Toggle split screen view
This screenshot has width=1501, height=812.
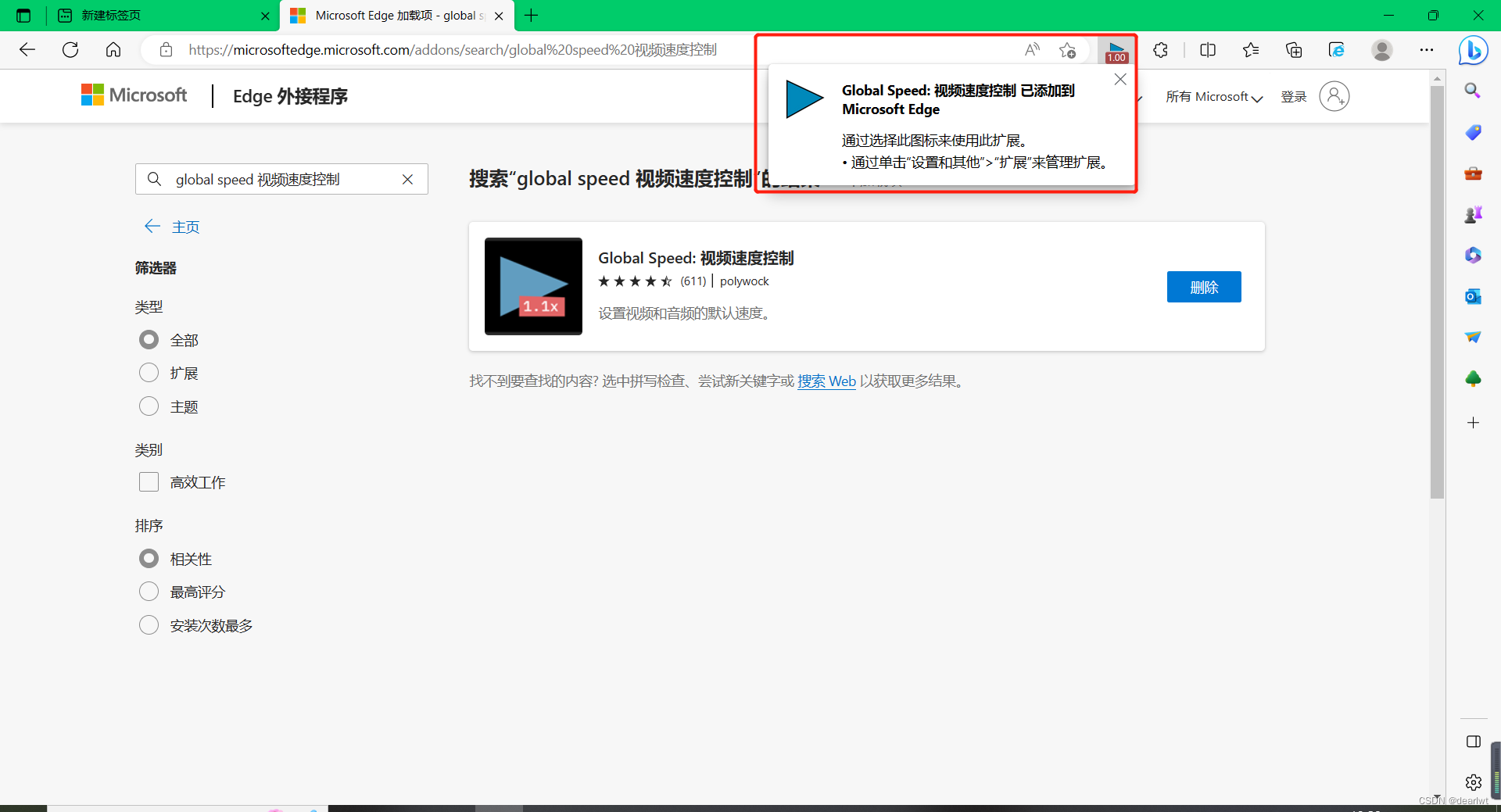(x=1208, y=50)
